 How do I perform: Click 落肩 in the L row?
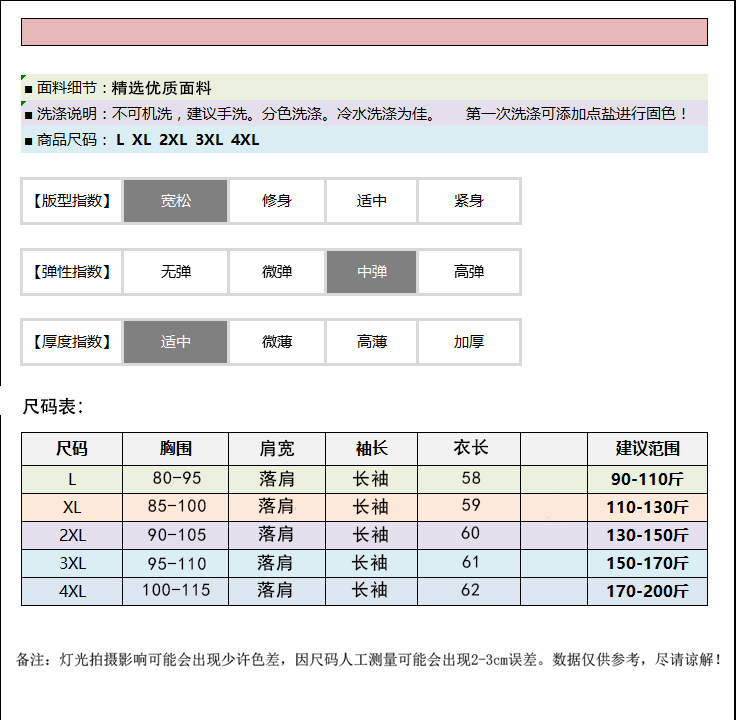click(x=277, y=479)
